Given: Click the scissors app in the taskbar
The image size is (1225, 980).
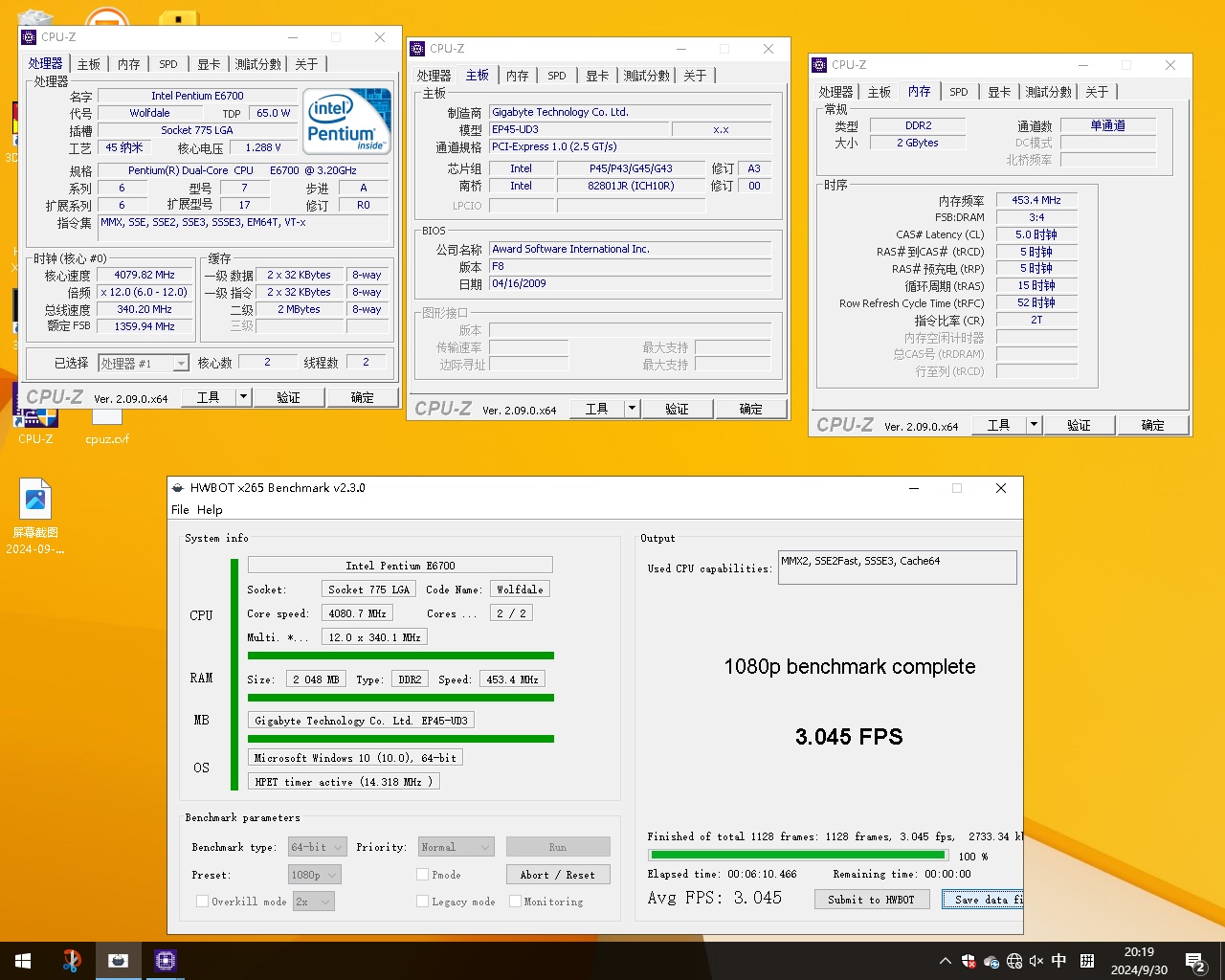Looking at the screenshot, I should click(x=72, y=961).
